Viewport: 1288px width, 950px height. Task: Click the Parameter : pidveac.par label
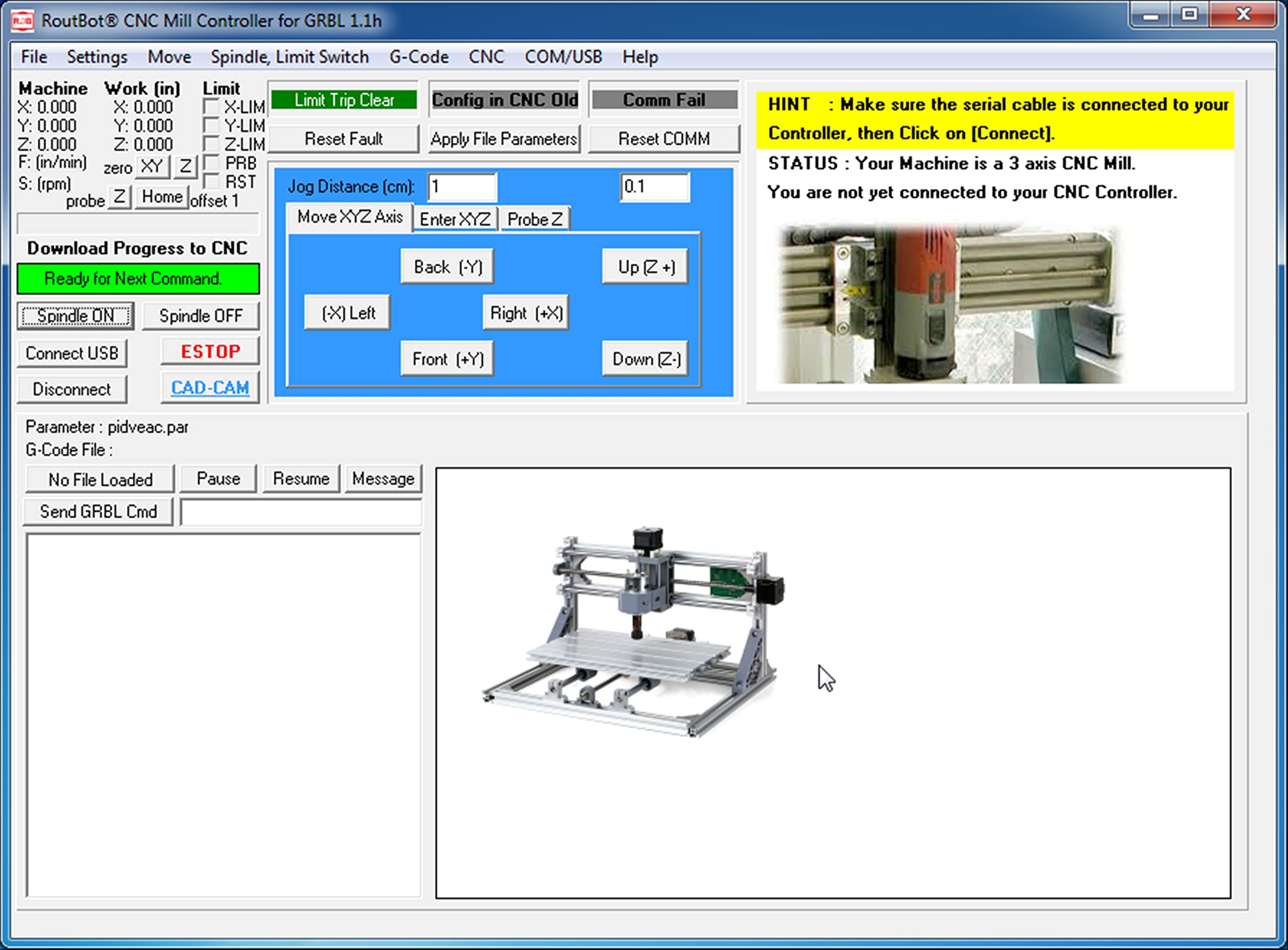coord(107,427)
